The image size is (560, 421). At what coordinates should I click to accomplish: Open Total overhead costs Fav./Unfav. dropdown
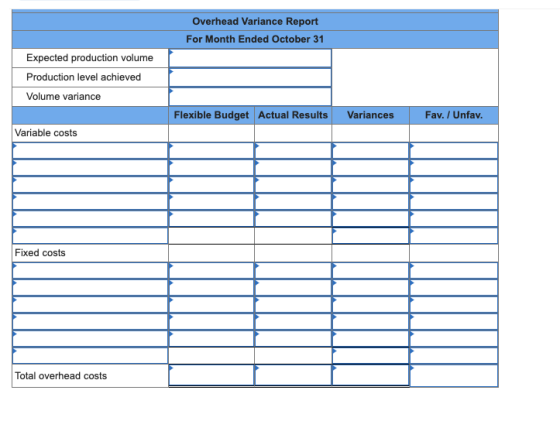click(x=454, y=375)
